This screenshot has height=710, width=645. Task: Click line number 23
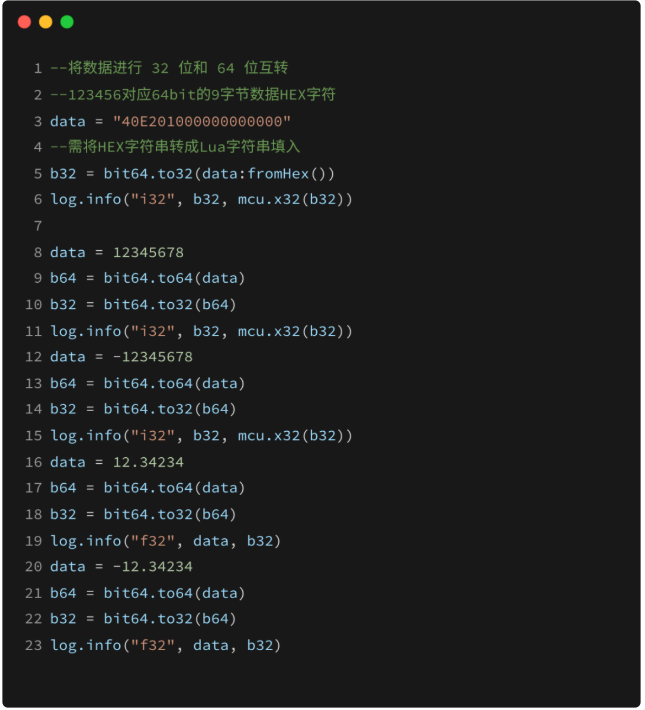(34, 645)
